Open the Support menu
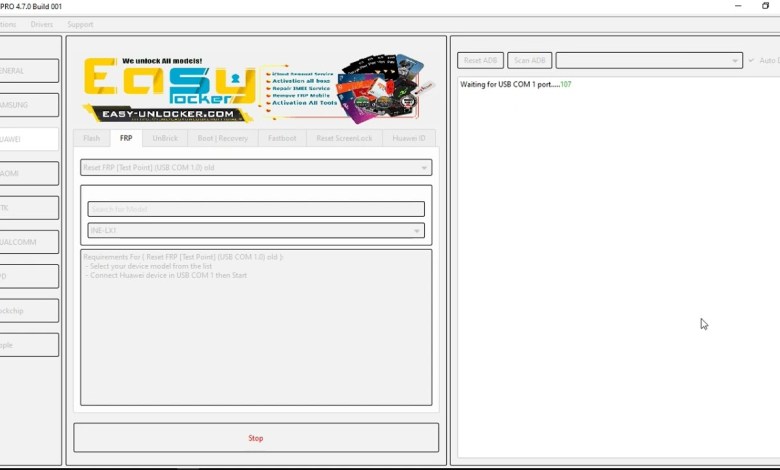This screenshot has height=470, width=780. click(x=80, y=24)
